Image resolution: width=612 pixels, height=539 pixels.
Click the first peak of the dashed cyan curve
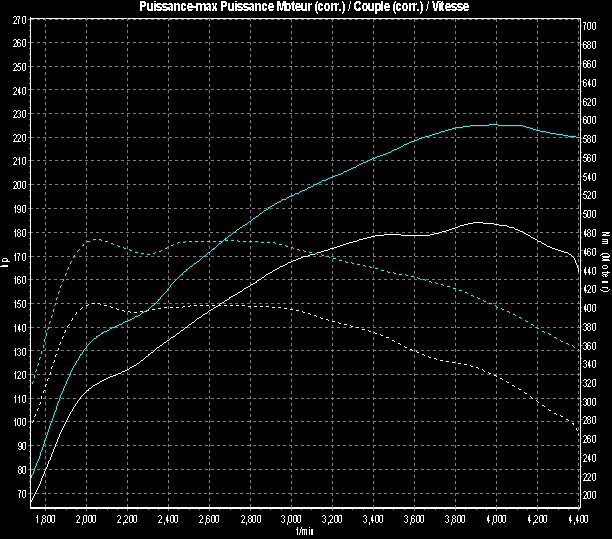(x=93, y=239)
